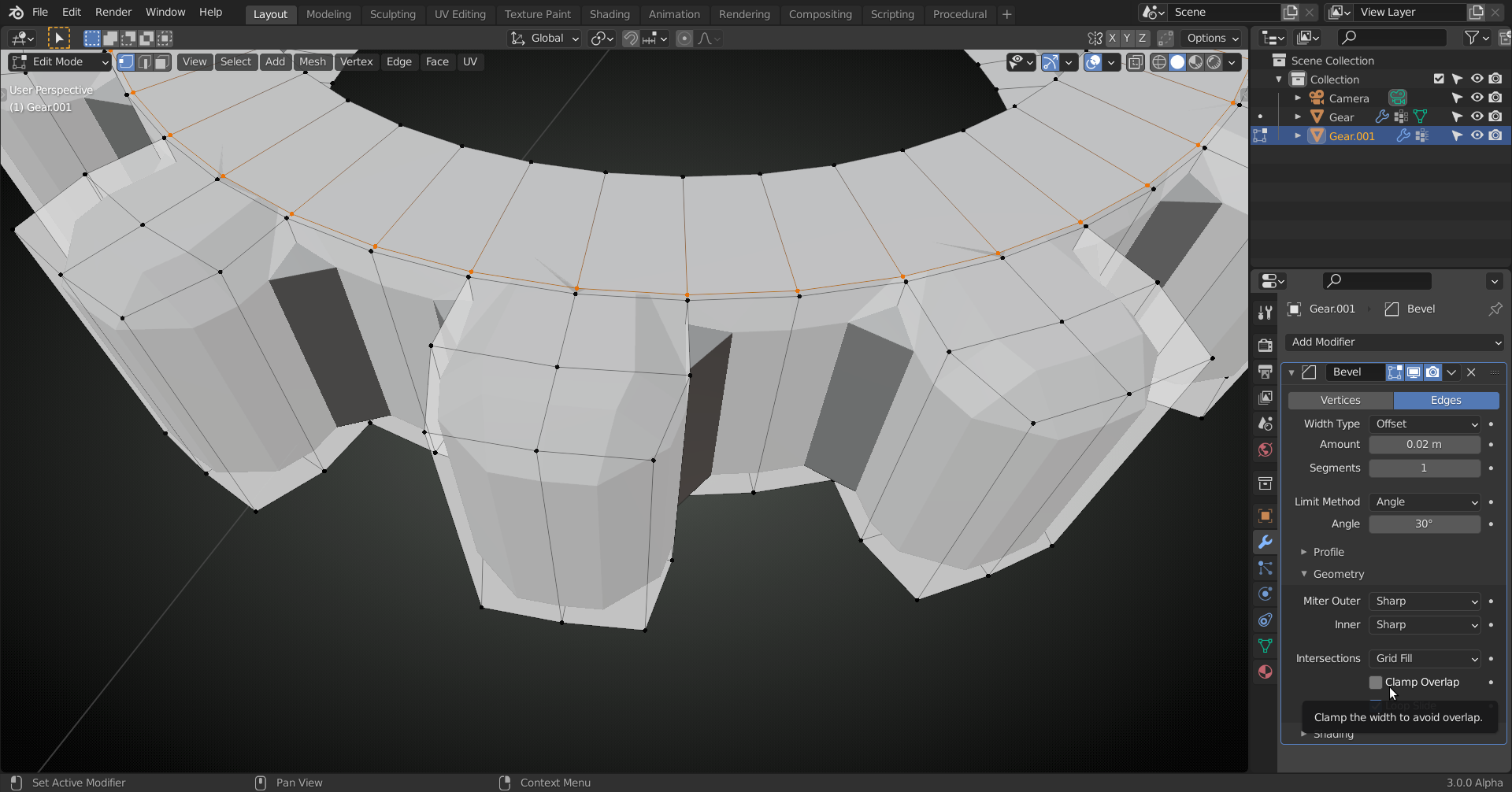Open the Physics Properties tab
The width and height of the screenshot is (1512, 792).
pyautogui.click(x=1265, y=594)
